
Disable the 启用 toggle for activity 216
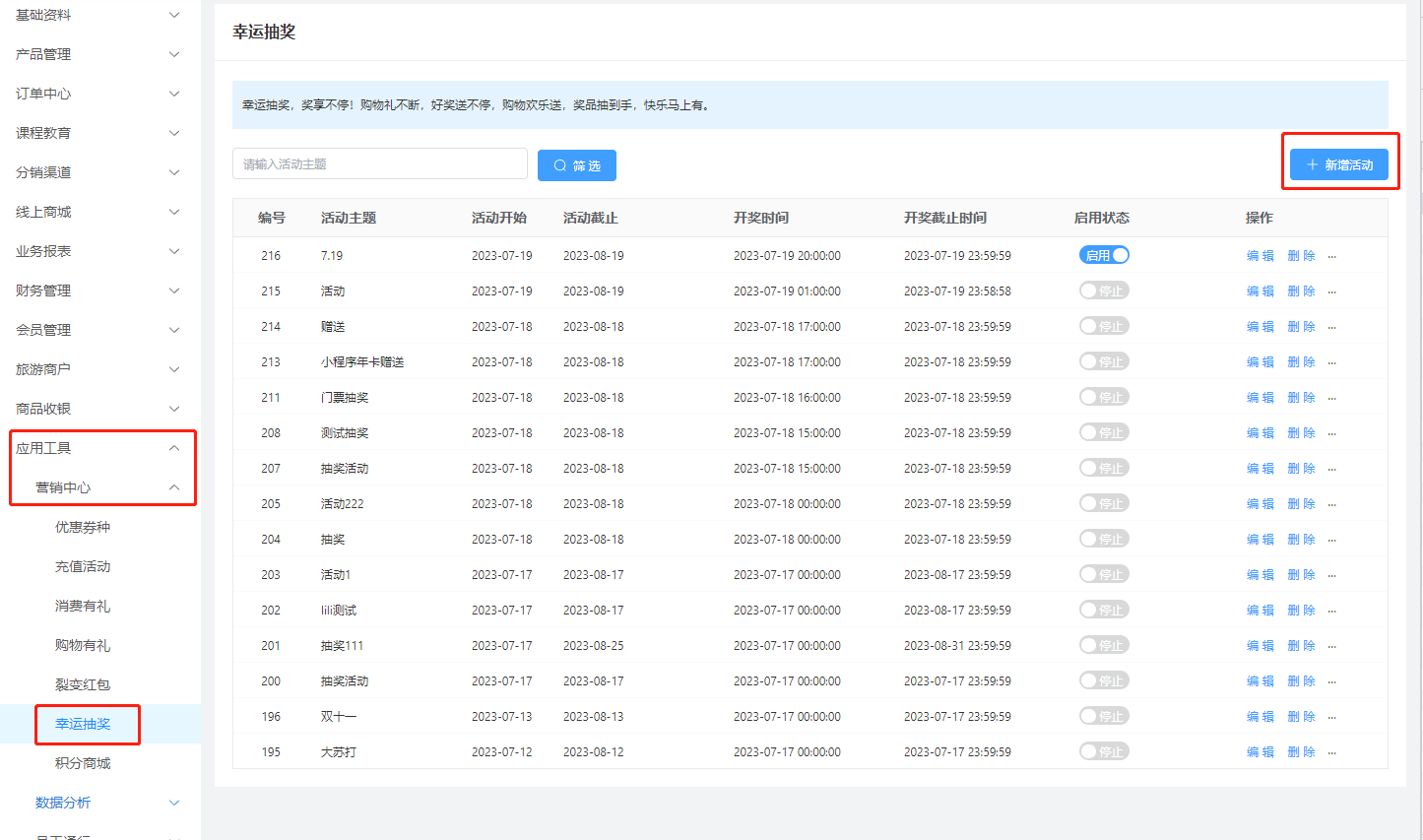point(1104,255)
